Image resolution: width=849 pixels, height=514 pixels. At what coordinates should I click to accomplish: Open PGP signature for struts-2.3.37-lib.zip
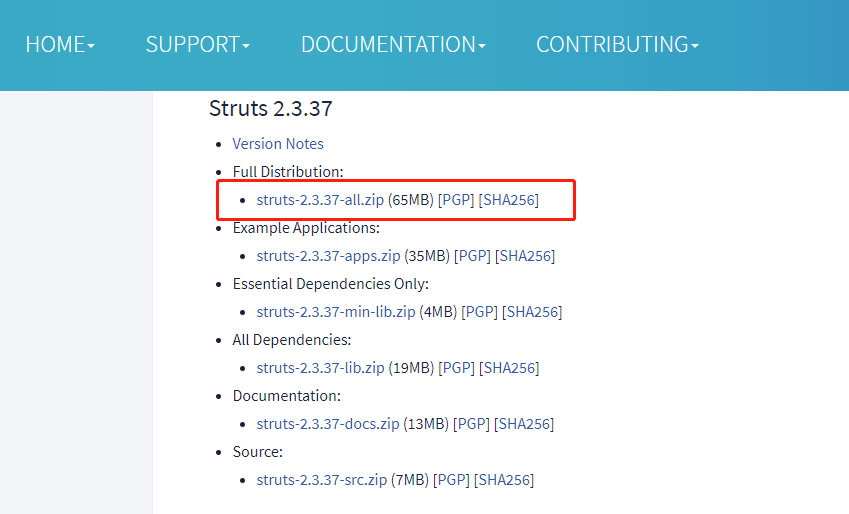456,368
